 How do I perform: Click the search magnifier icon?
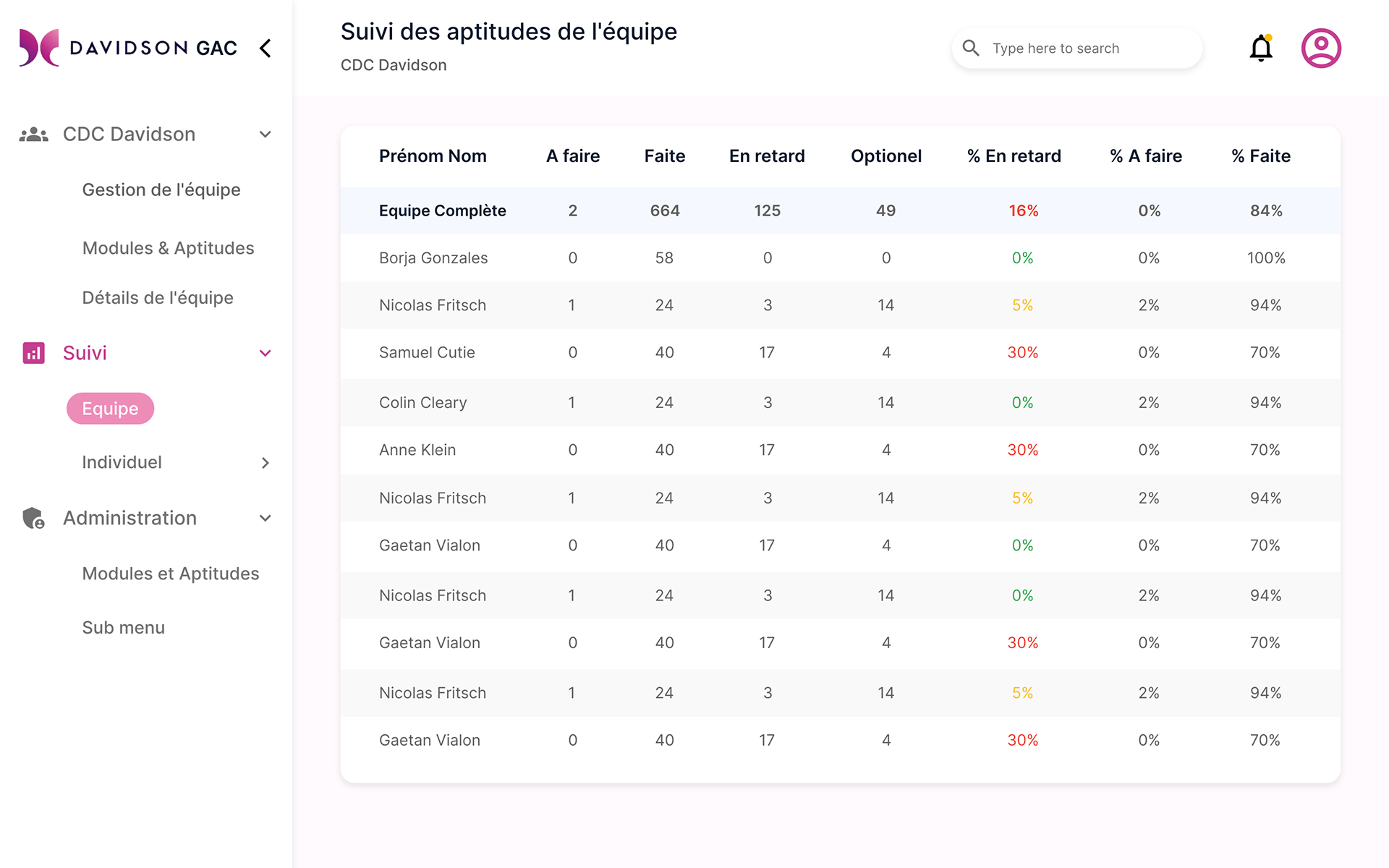pos(971,48)
